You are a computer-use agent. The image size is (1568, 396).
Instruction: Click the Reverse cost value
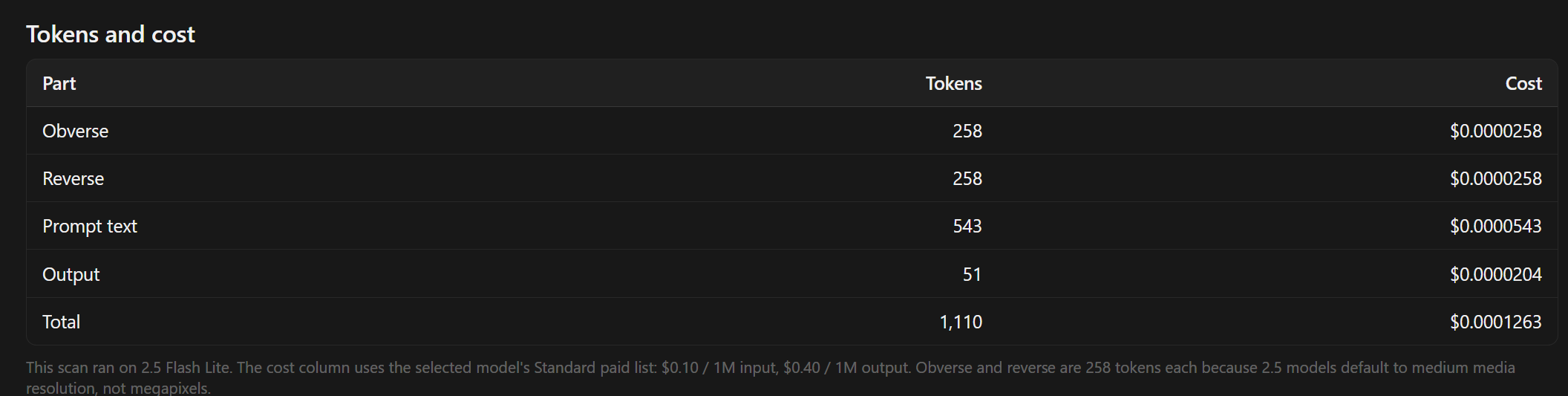[x=1495, y=178]
